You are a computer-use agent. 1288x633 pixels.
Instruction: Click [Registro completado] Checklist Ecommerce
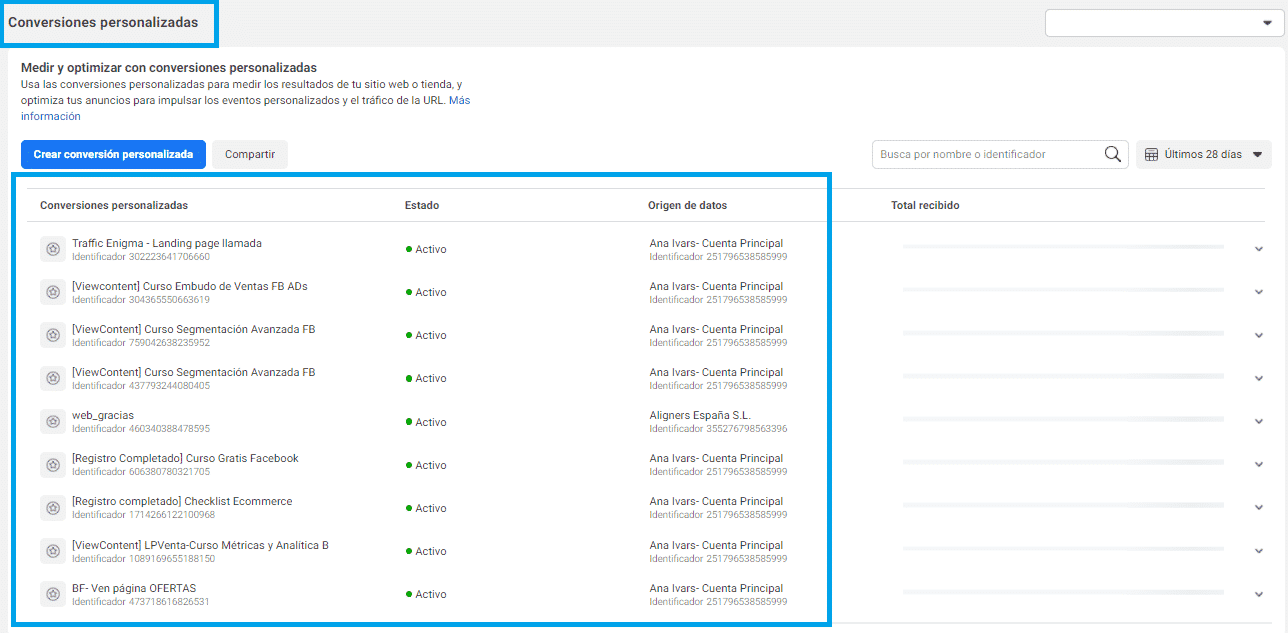click(182, 501)
